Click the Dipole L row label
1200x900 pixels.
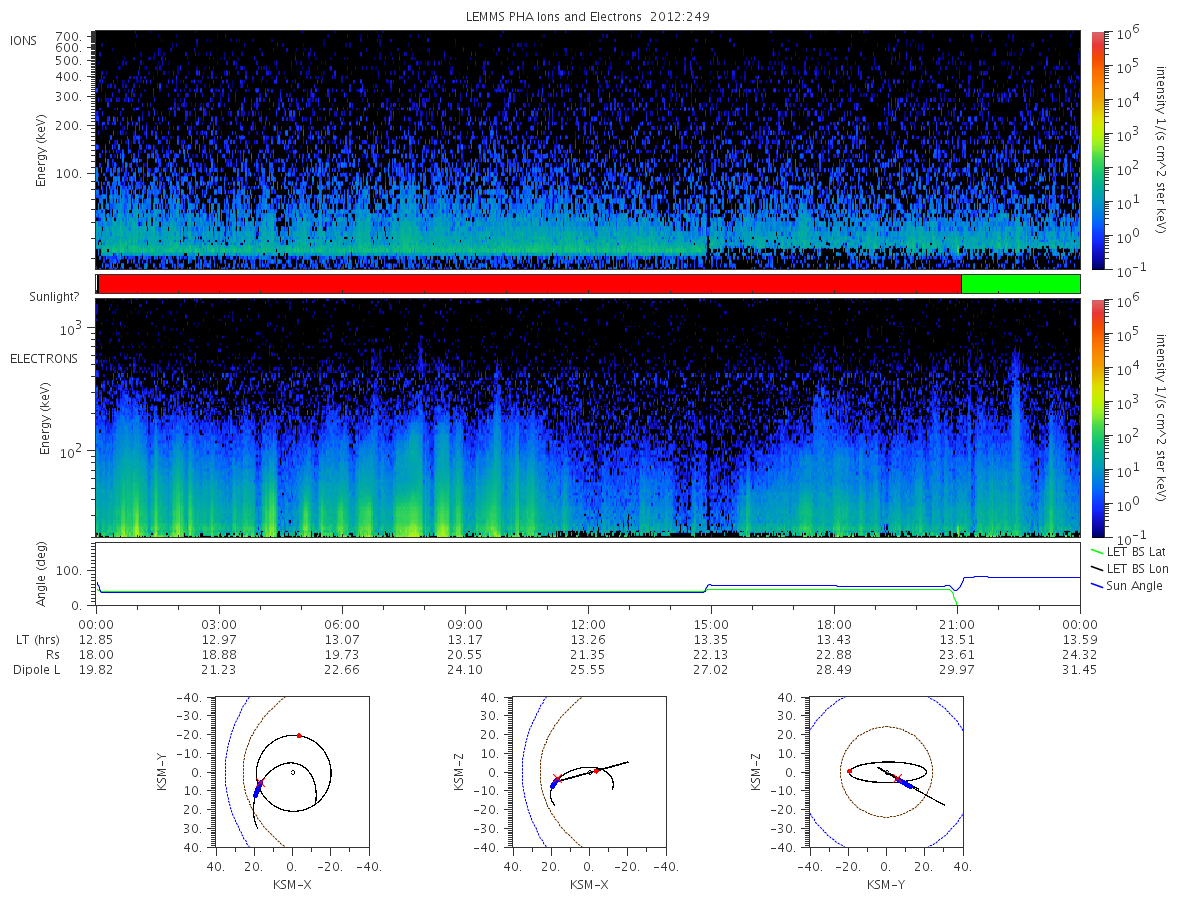click(x=37, y=670)
